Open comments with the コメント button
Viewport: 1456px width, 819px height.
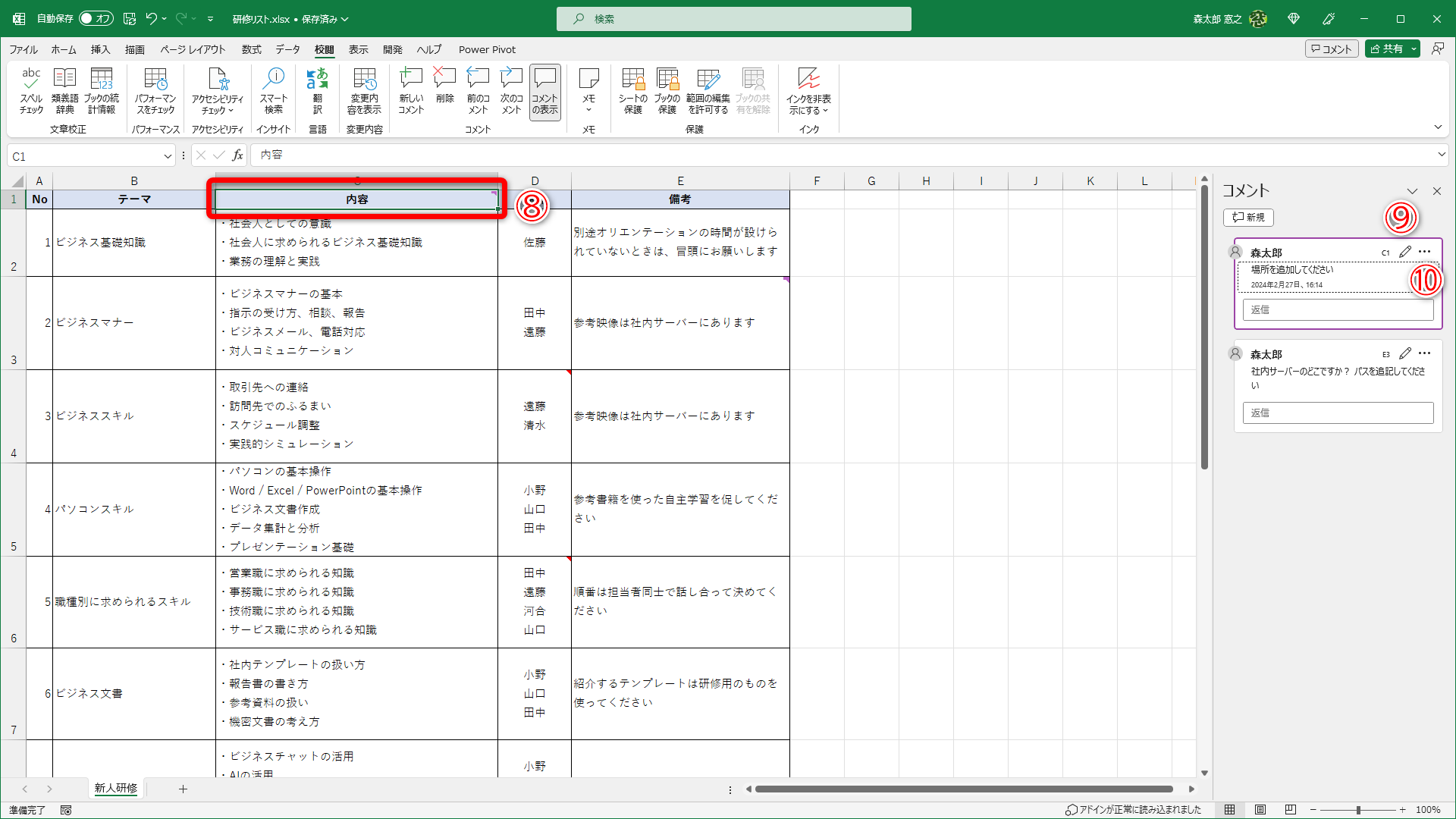pyautogui.click(x=1332, y=48)
